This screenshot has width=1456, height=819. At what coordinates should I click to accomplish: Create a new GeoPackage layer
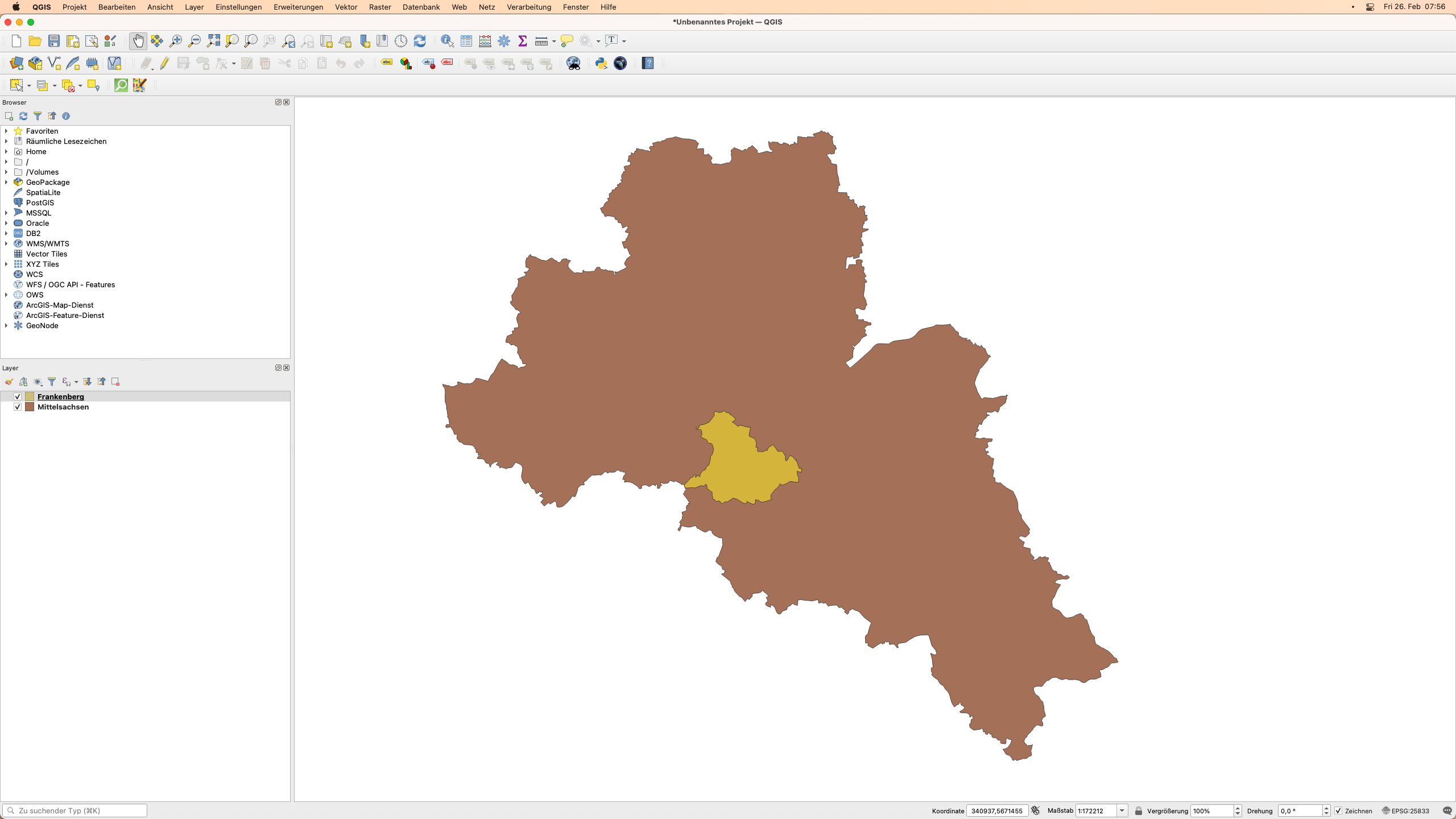coord(35,63)
